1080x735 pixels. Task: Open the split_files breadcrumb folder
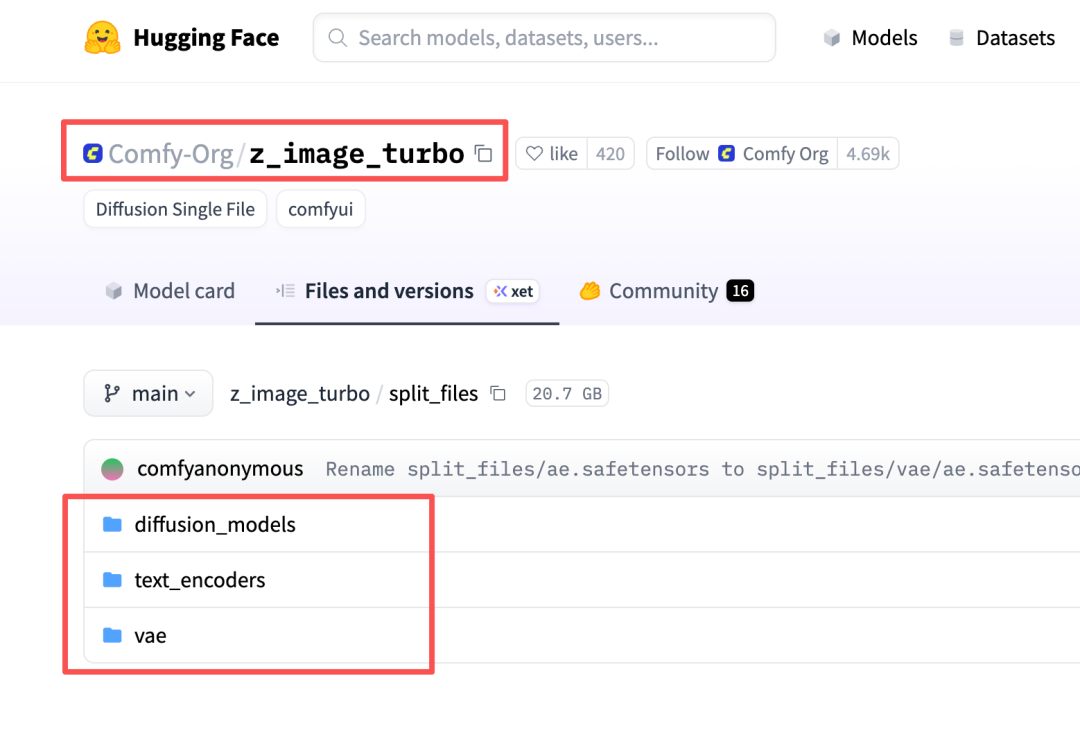pyautogui.click(x=433, y=393)
